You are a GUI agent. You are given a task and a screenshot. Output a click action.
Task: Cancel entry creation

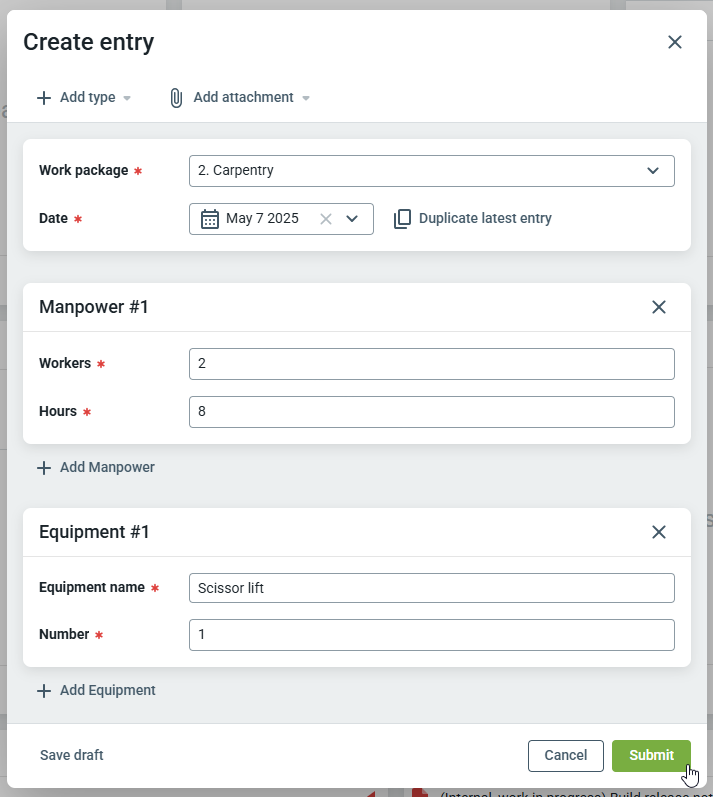(565, 756)
